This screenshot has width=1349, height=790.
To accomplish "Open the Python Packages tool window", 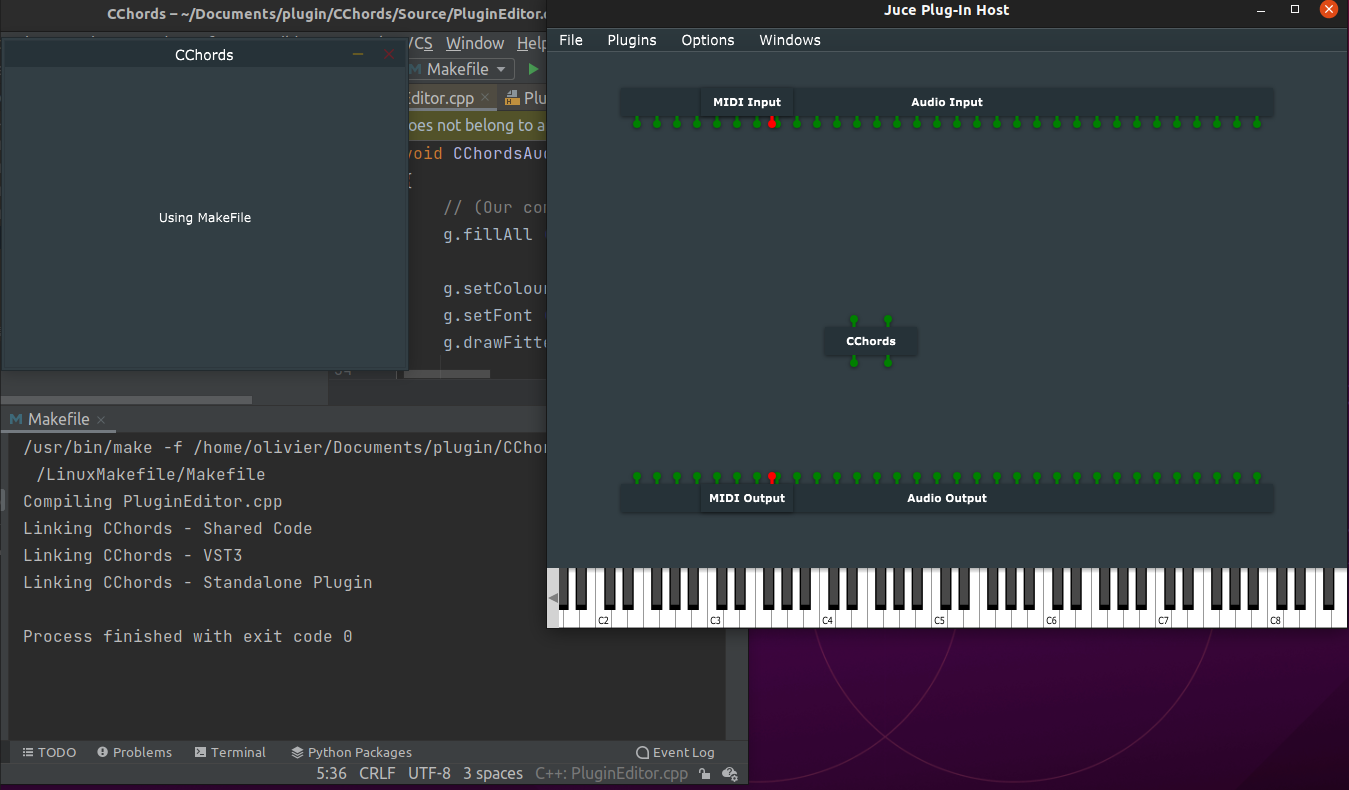I will pyautogui.click(x=351, y=752).
